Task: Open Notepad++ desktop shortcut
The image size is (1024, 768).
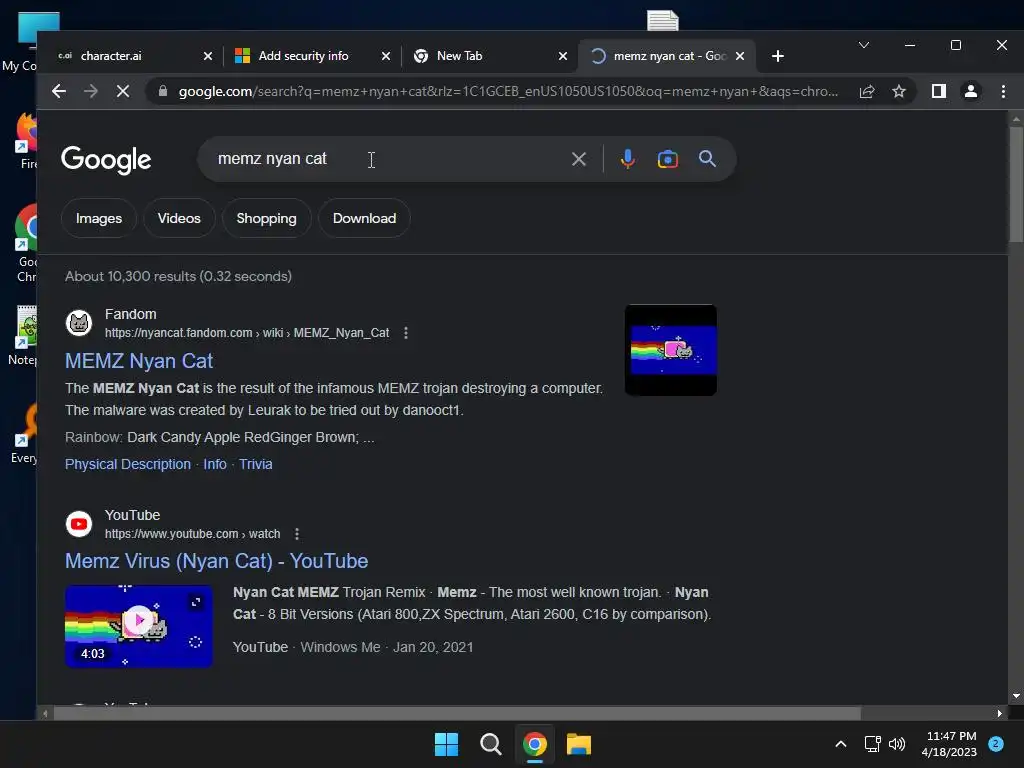Action: [24, 336]
